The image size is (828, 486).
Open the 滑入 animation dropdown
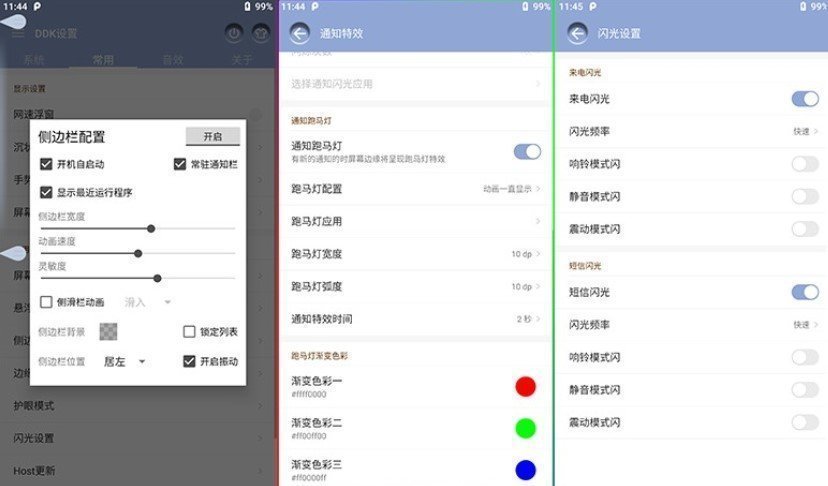point(147,302)
